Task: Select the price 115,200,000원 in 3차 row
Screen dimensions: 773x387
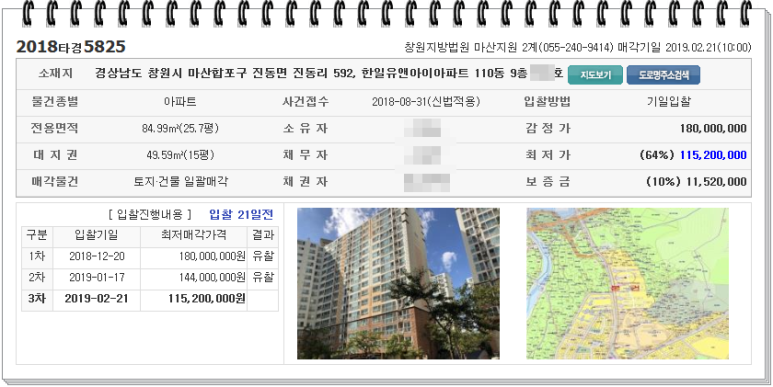Action: [207, 299]
